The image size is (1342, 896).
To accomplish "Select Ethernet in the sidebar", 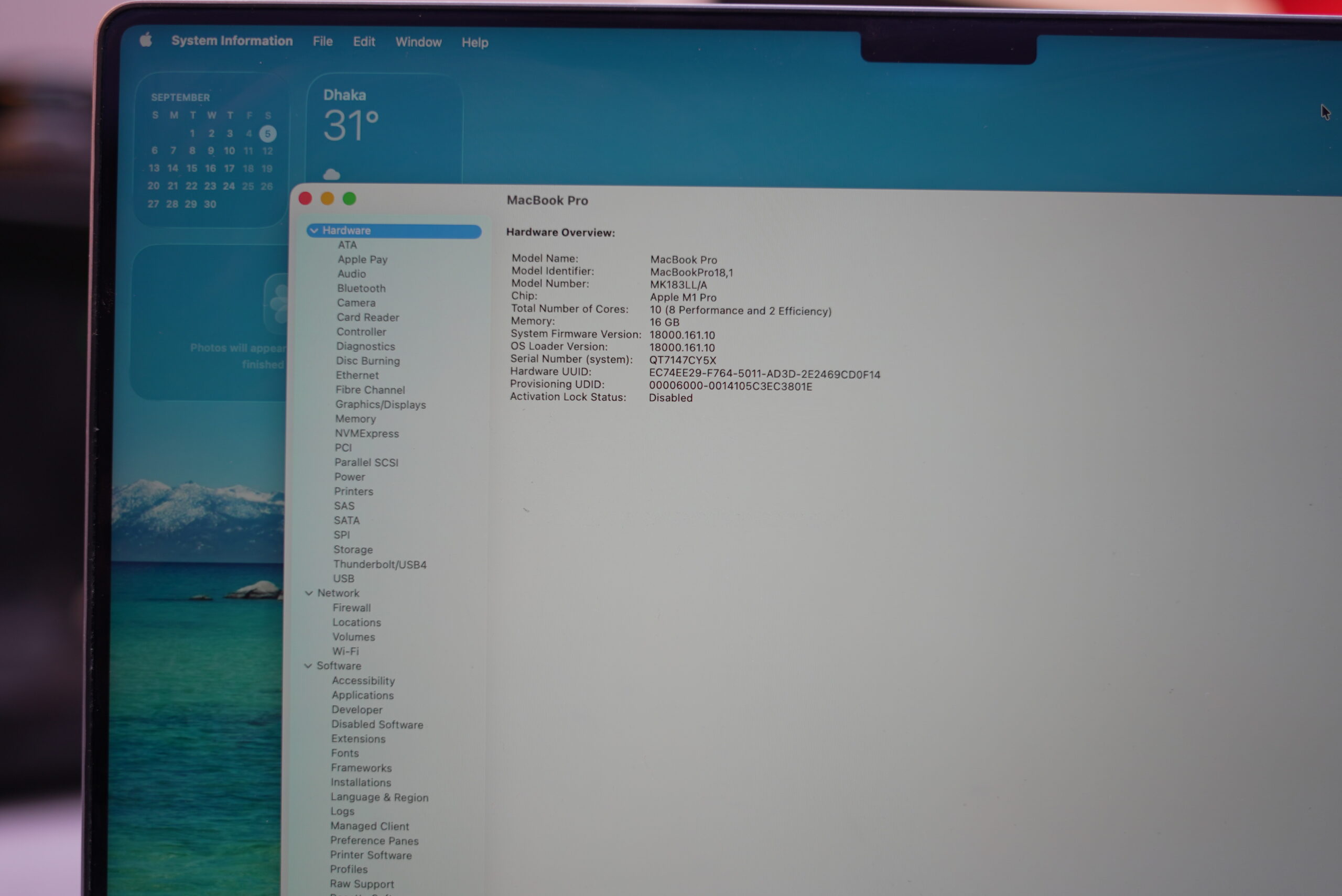I will [x=357, y=375].
